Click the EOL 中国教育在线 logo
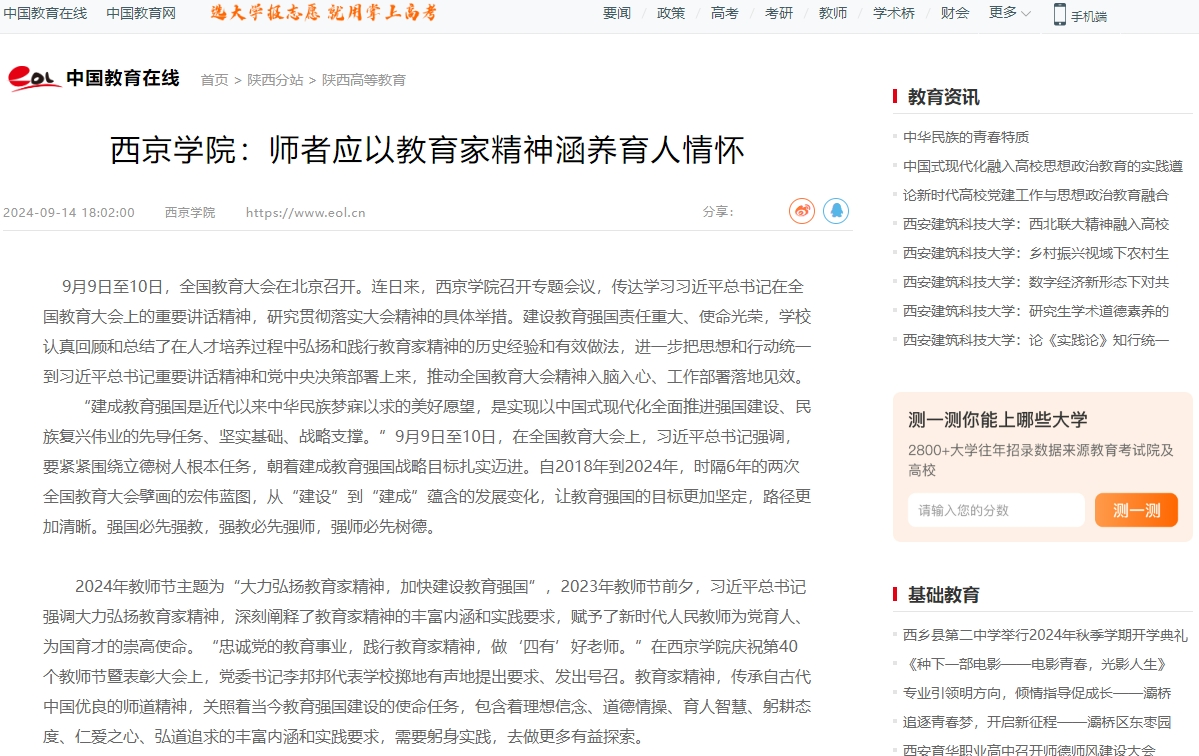Screen dimensions: 1199x756 pos(94,78)
